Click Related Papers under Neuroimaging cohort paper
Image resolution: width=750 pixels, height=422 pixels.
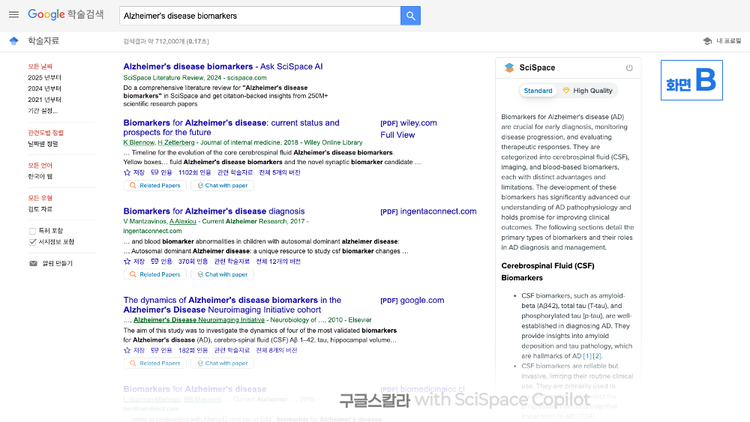[x=155, y=364]
